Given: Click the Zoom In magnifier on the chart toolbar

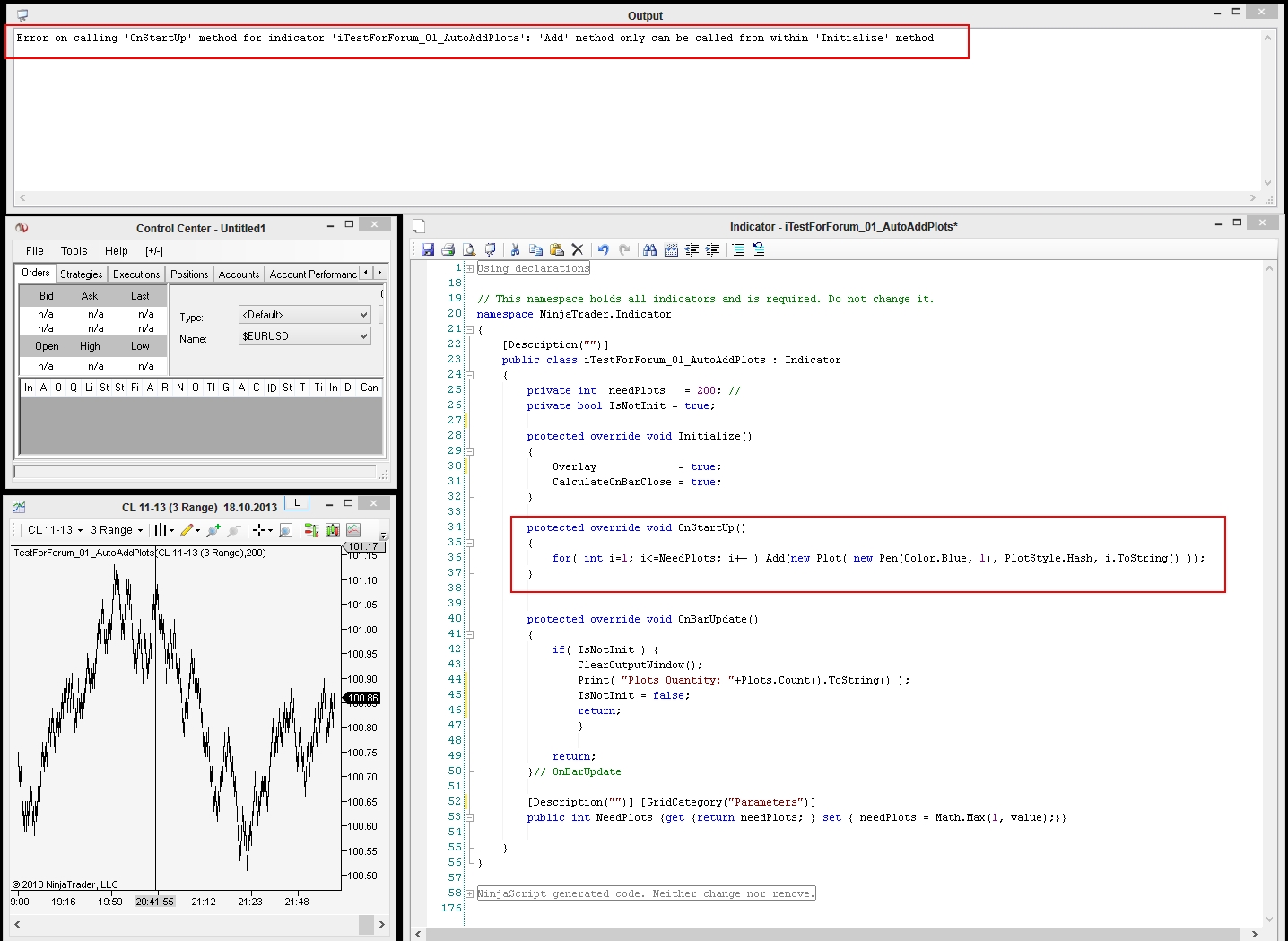Looking at the screenshot, I should pos(213,531).
